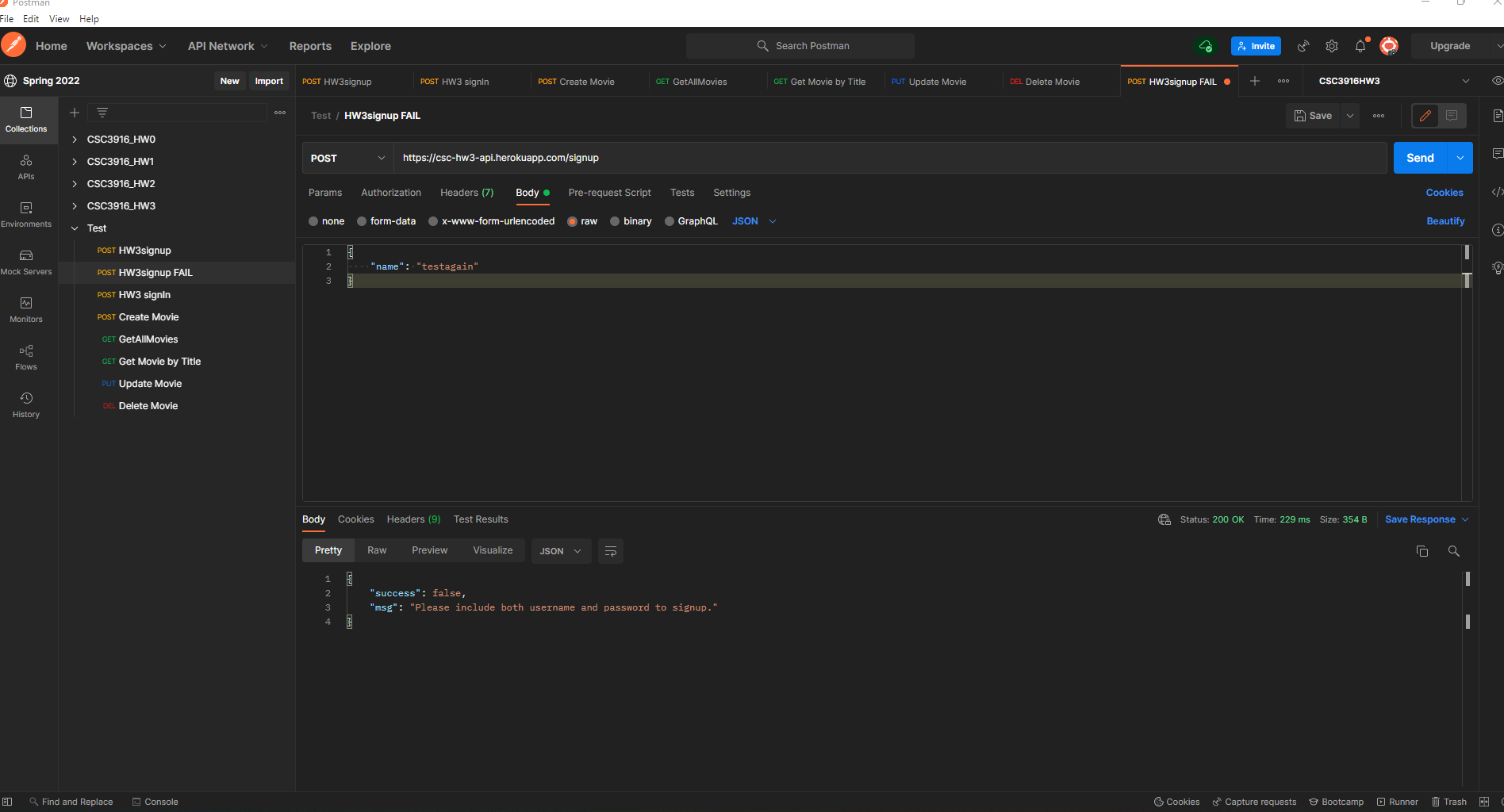Select the Mock Servers sidebar icon
Screen dimensions: 1504x812
click(26, 262)
